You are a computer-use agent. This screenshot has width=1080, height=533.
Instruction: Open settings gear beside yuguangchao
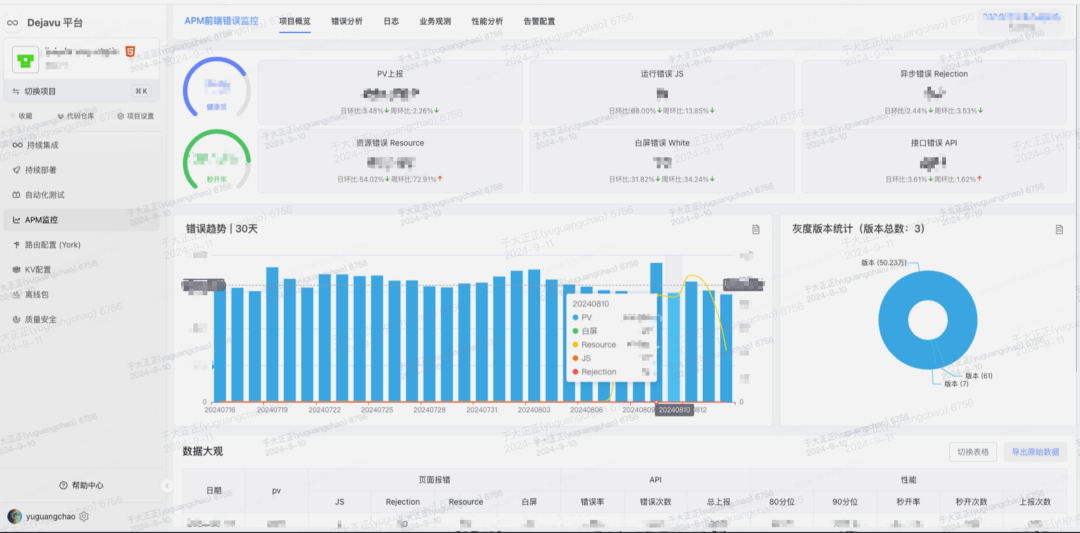point(84,516)
